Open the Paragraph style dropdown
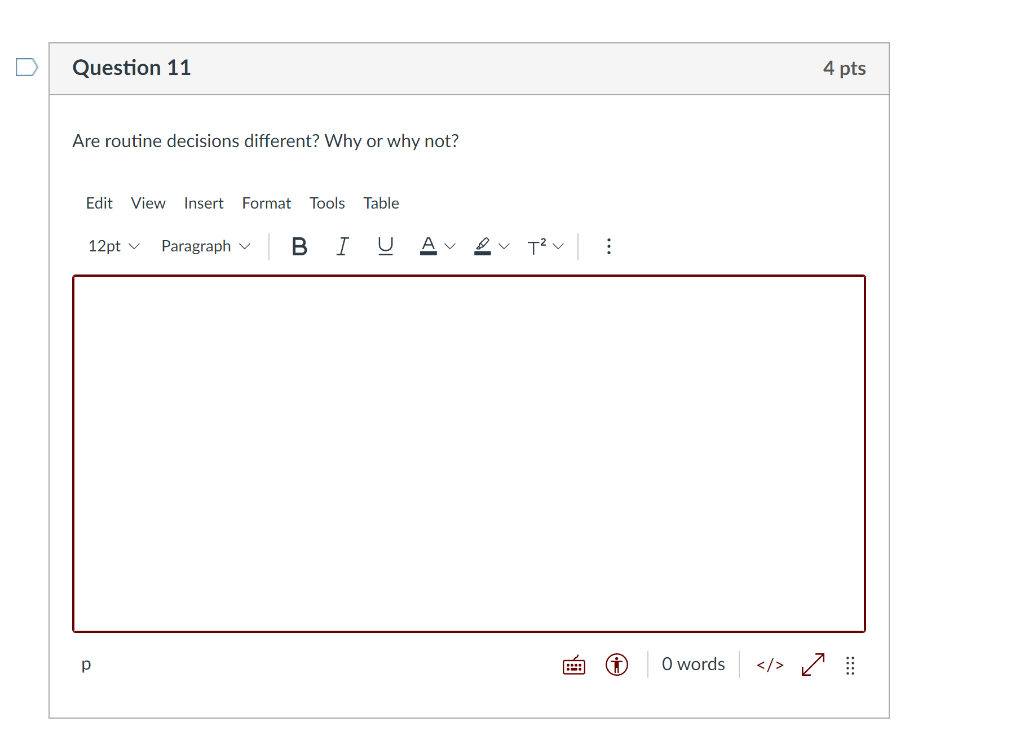This screenshot has width=1024, height=735. [x=205, y=246]
